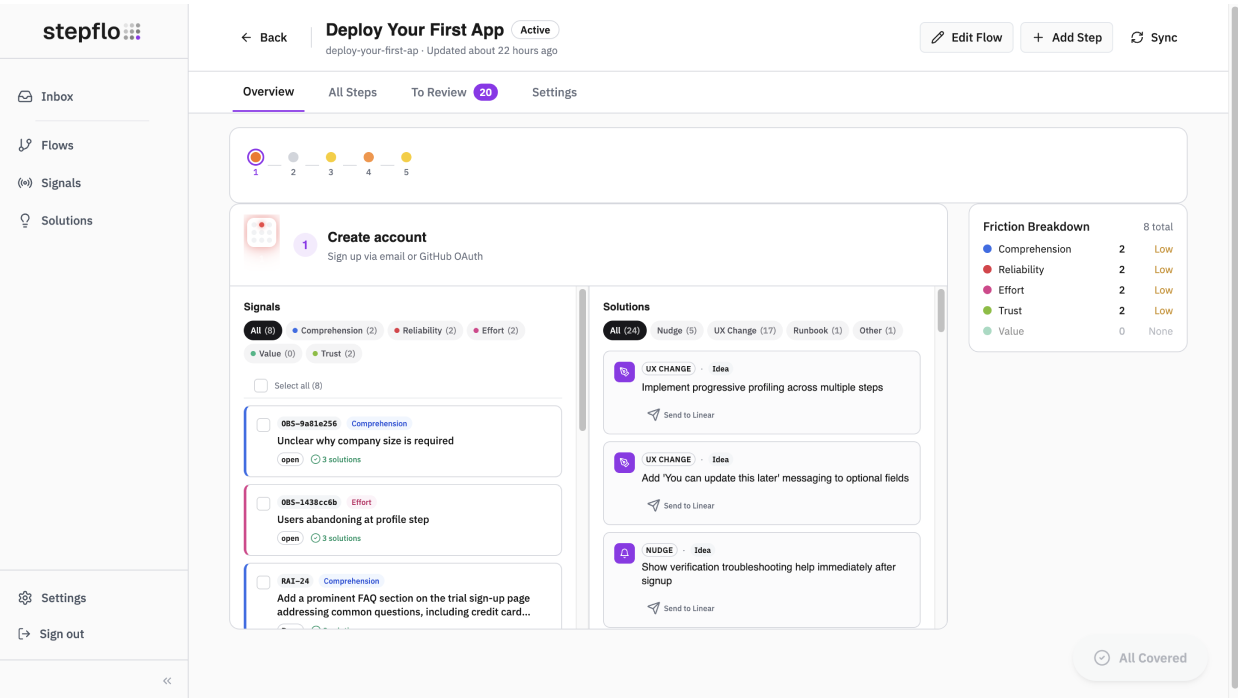Click the Nudge bell icon on verification help card
This screenshot has height=700, width=1238.
624,551
